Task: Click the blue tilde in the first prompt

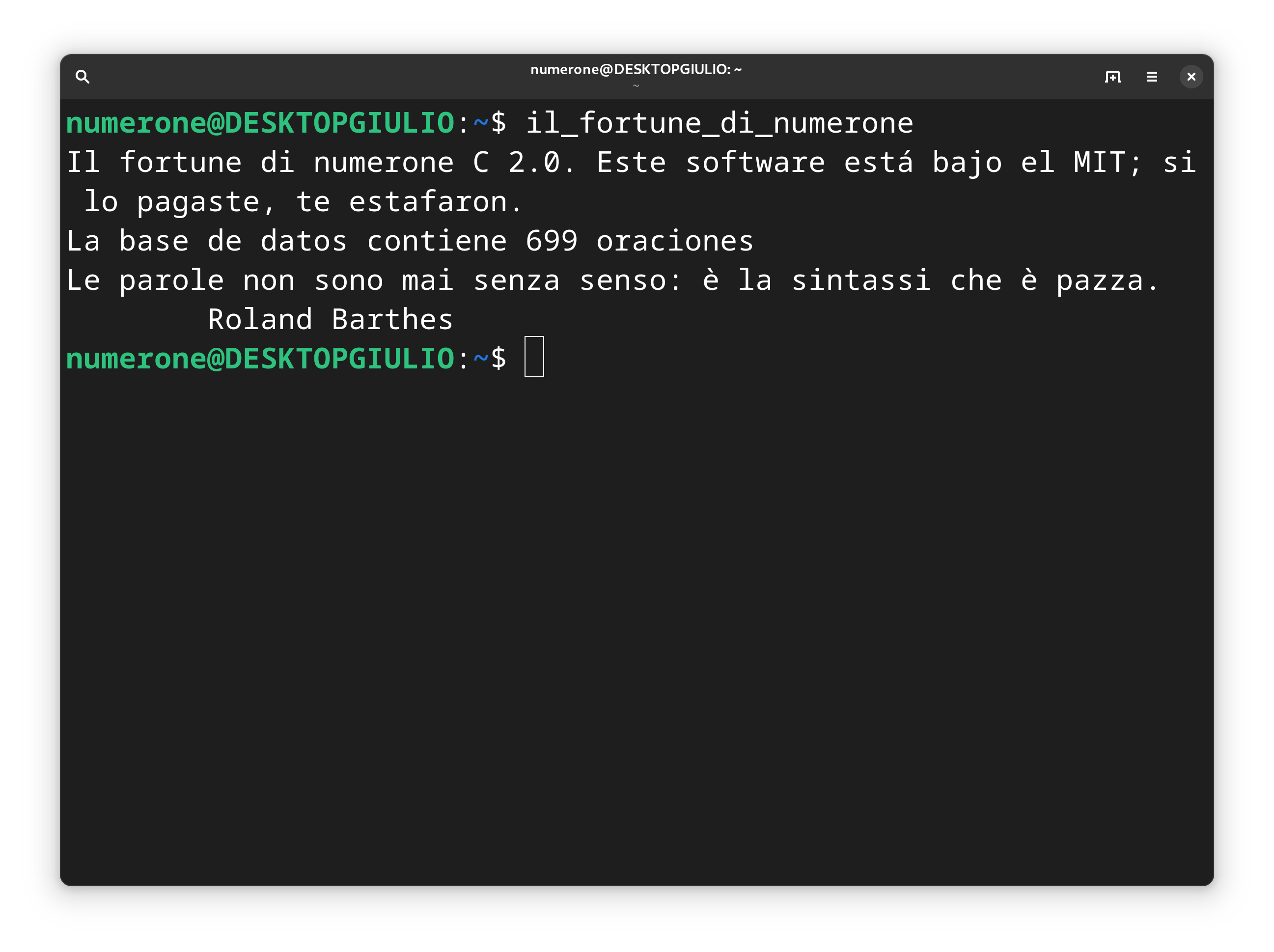Action: point(481,123)
